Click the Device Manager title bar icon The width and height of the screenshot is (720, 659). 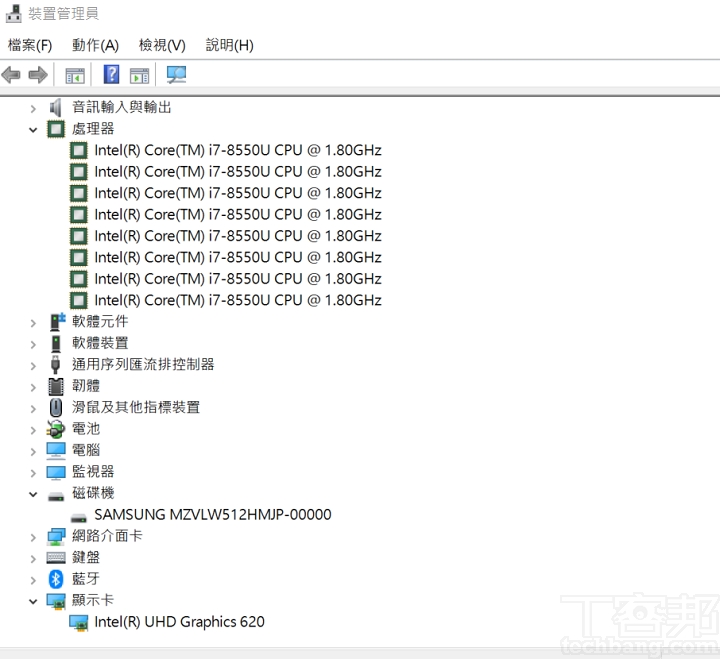click(x=13, y=13)
